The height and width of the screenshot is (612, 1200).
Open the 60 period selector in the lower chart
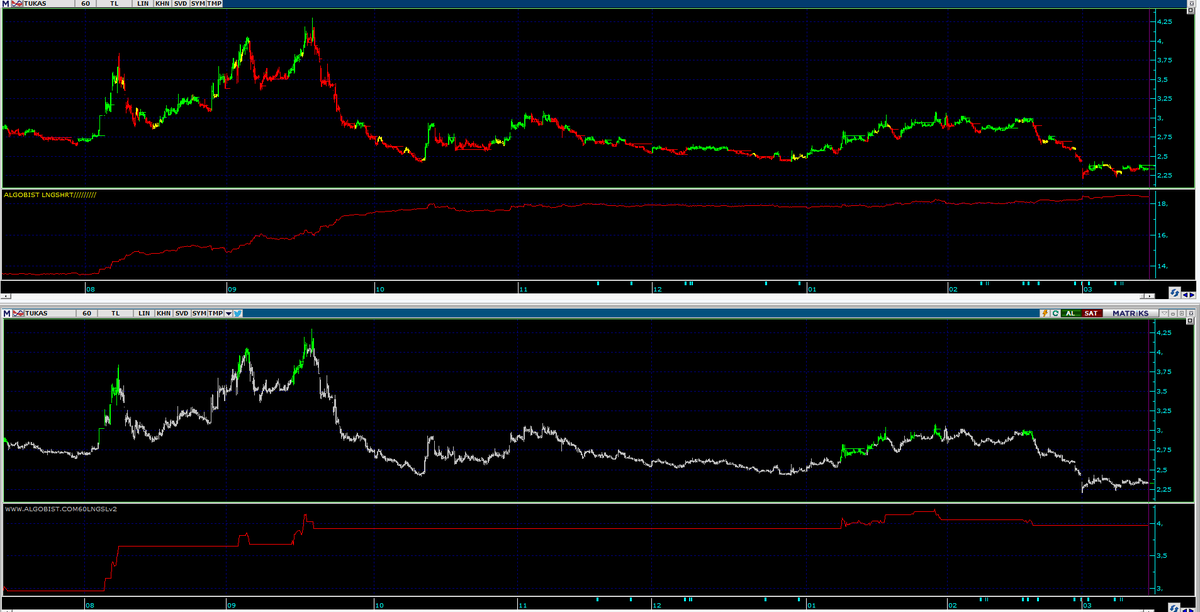pos(87,313)
